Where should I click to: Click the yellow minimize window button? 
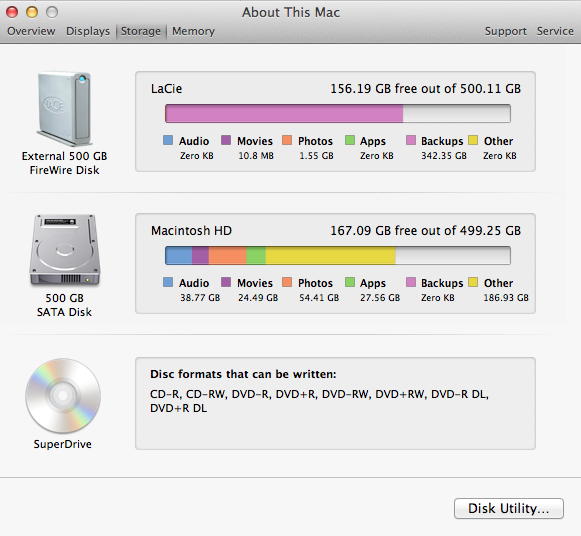32,12
